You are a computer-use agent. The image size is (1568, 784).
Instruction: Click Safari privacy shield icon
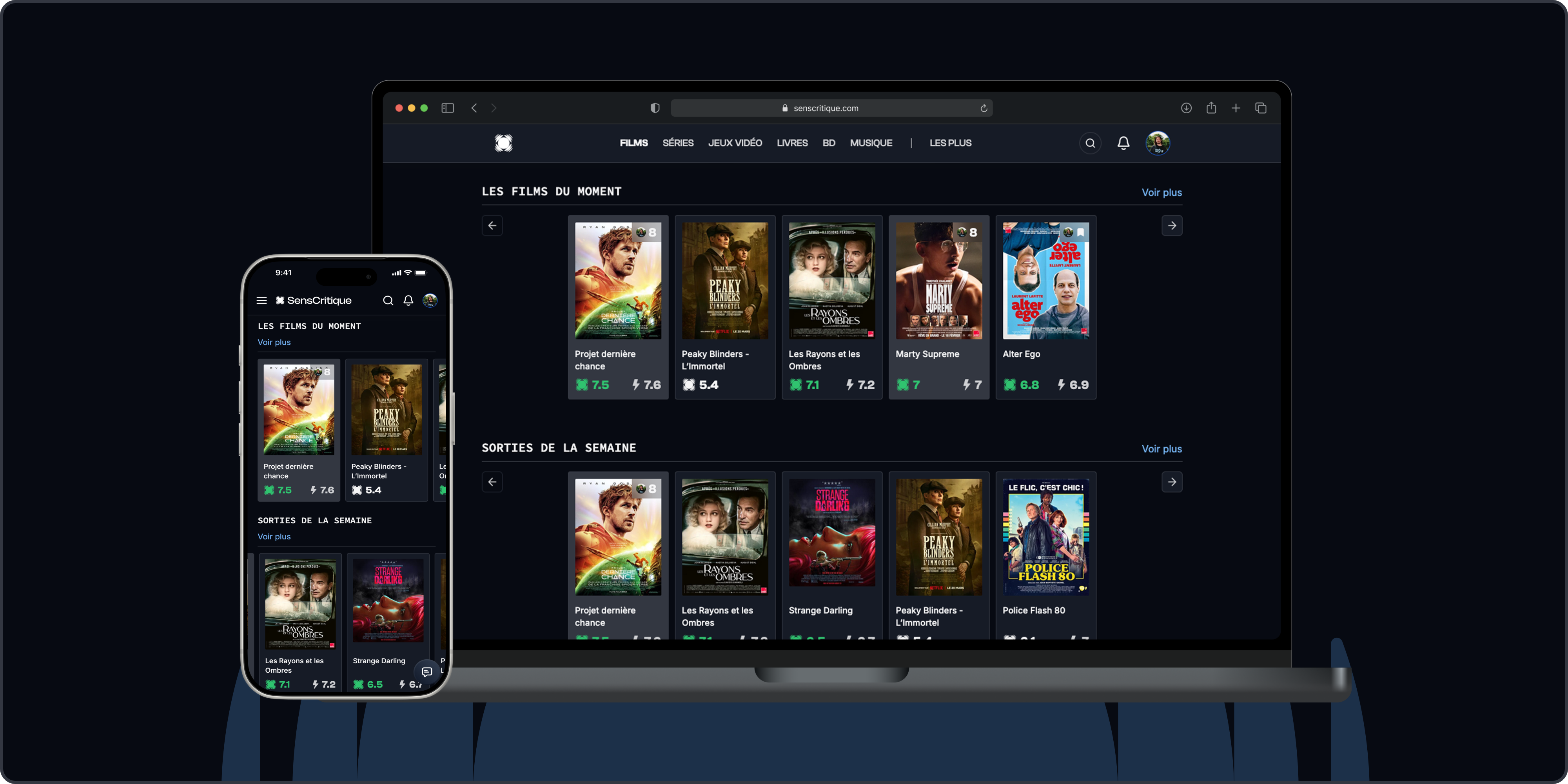click(655, 108)
